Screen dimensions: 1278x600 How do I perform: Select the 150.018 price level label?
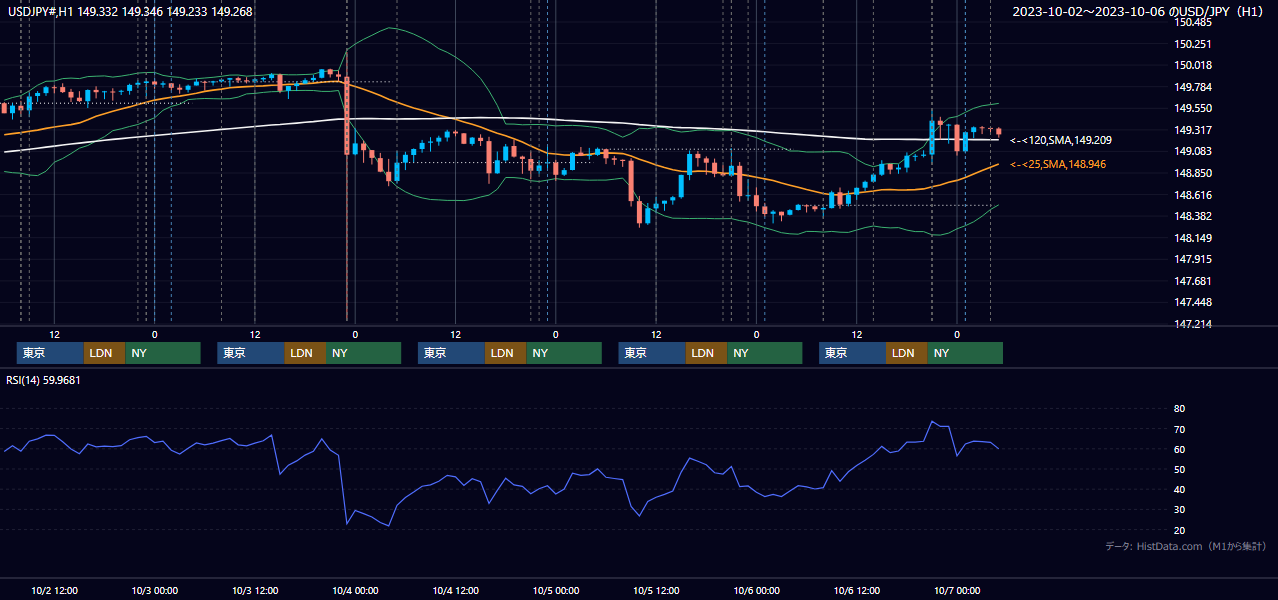tap(1195, 65)
